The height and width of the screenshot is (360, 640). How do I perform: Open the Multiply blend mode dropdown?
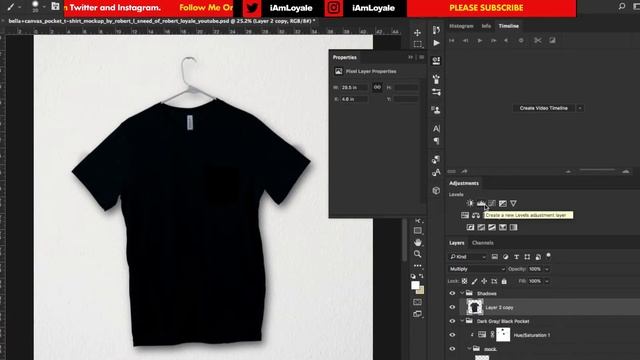tap(477, 269)
